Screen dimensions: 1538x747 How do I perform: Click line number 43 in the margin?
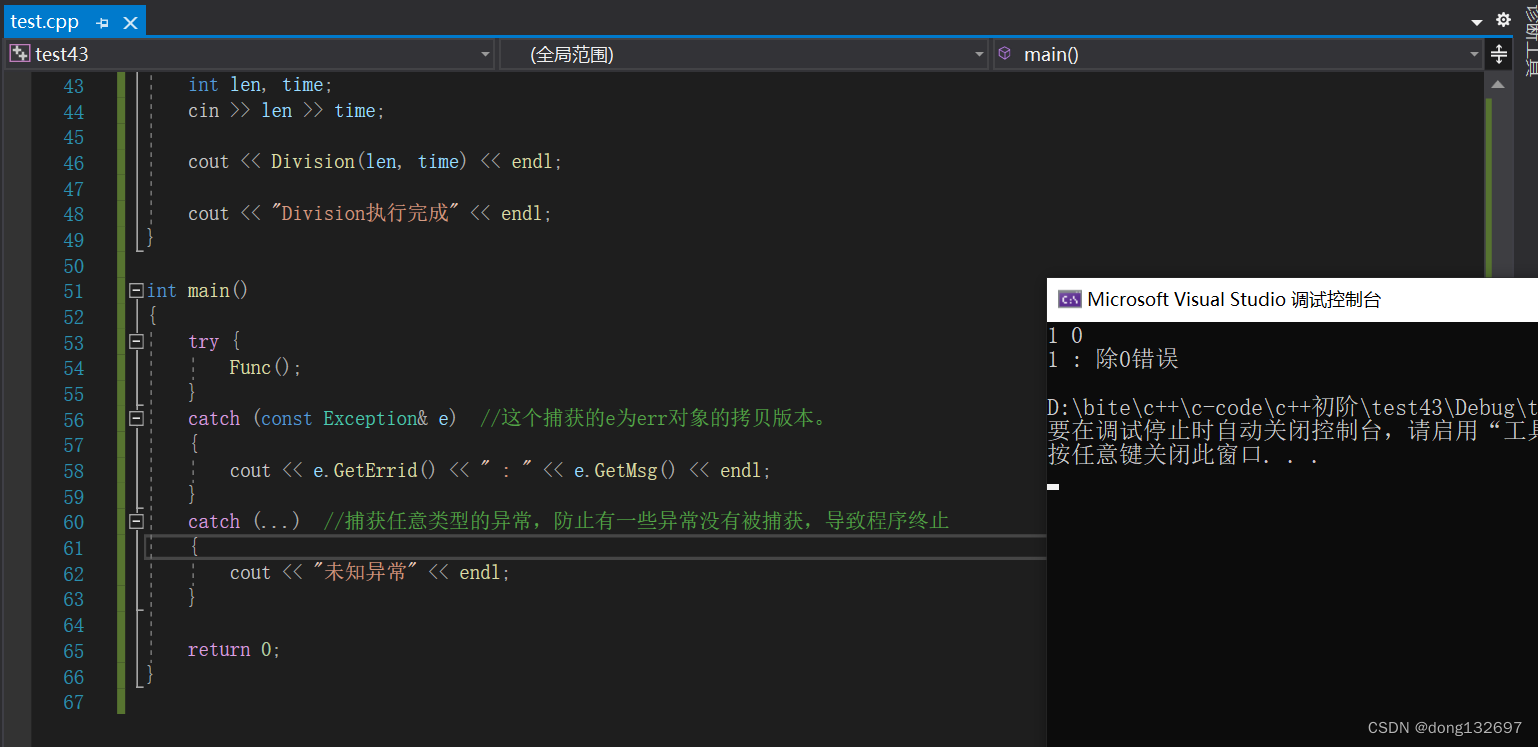coord(73,86)
